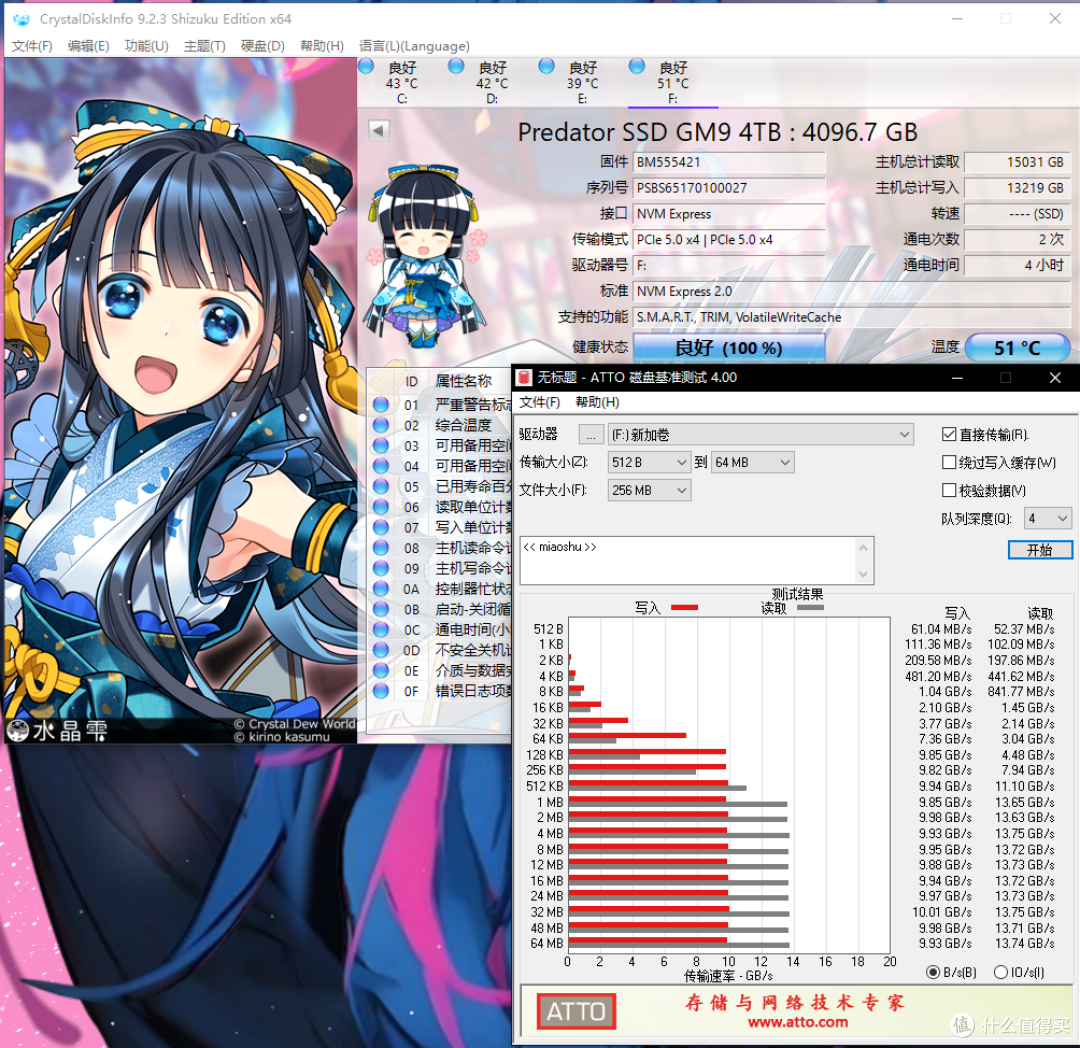Viewport: 1080px width, 1048px height.
Task: Open the queue depth dropdown showing 4
Action: click(1048, 518)
